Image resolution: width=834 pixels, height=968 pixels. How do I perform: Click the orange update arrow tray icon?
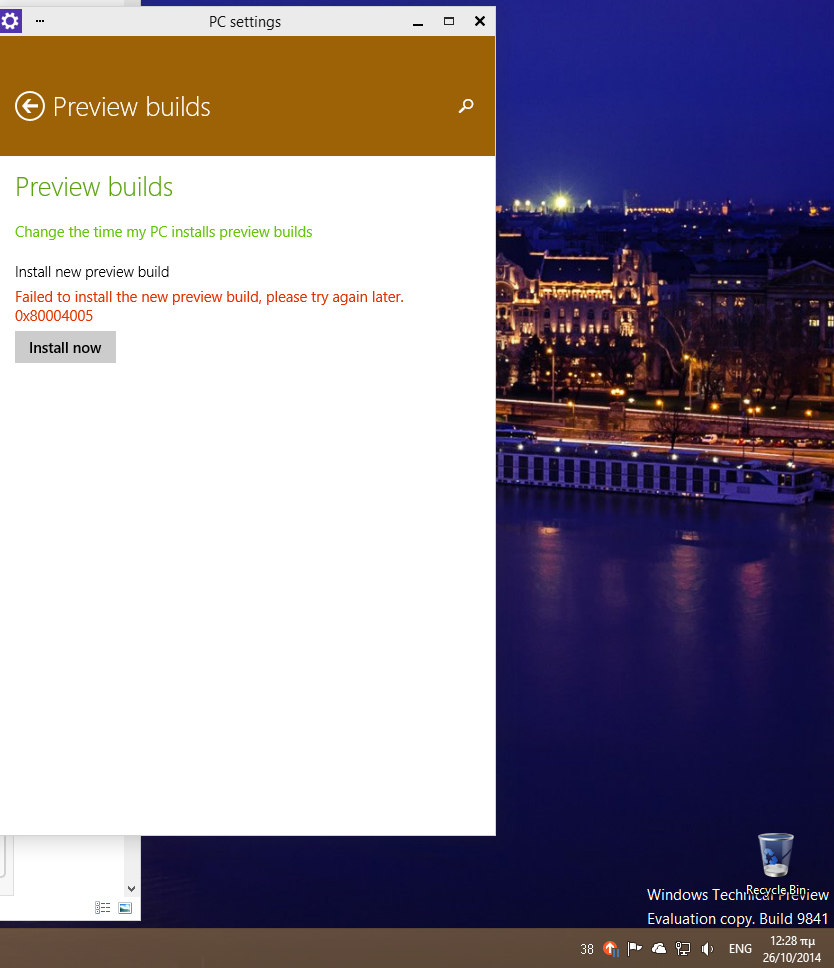coord(611,948)
